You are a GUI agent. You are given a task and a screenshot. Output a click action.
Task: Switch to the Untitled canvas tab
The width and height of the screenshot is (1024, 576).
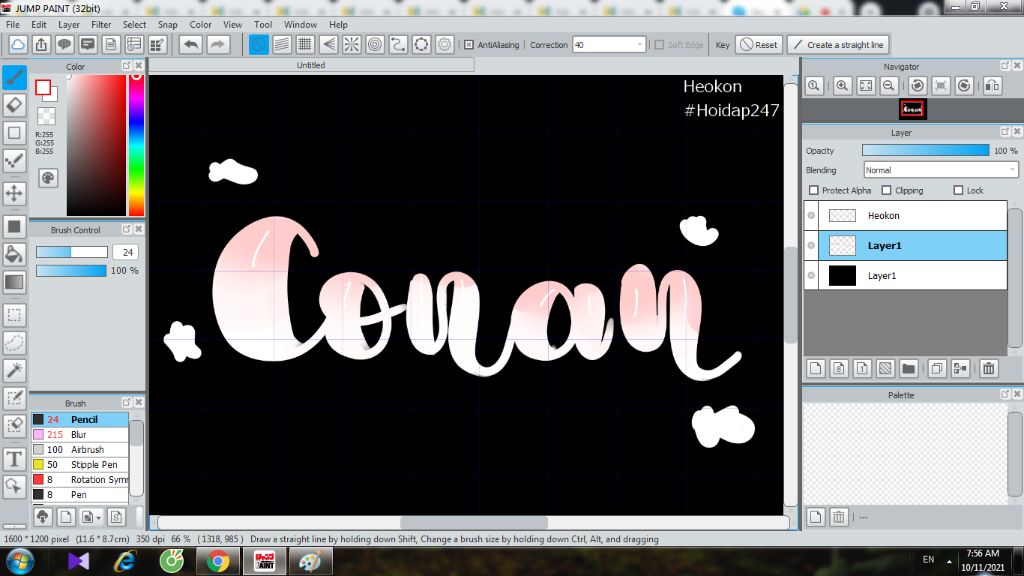click(x=311, y=65)
